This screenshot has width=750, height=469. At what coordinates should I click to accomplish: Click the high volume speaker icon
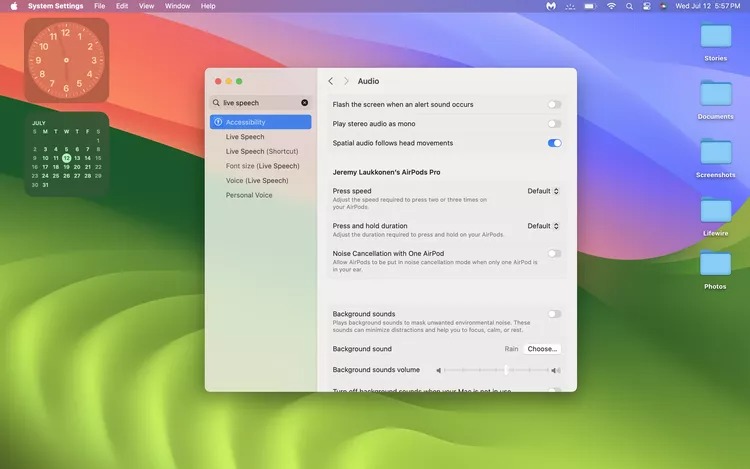[x=556, y=370]
